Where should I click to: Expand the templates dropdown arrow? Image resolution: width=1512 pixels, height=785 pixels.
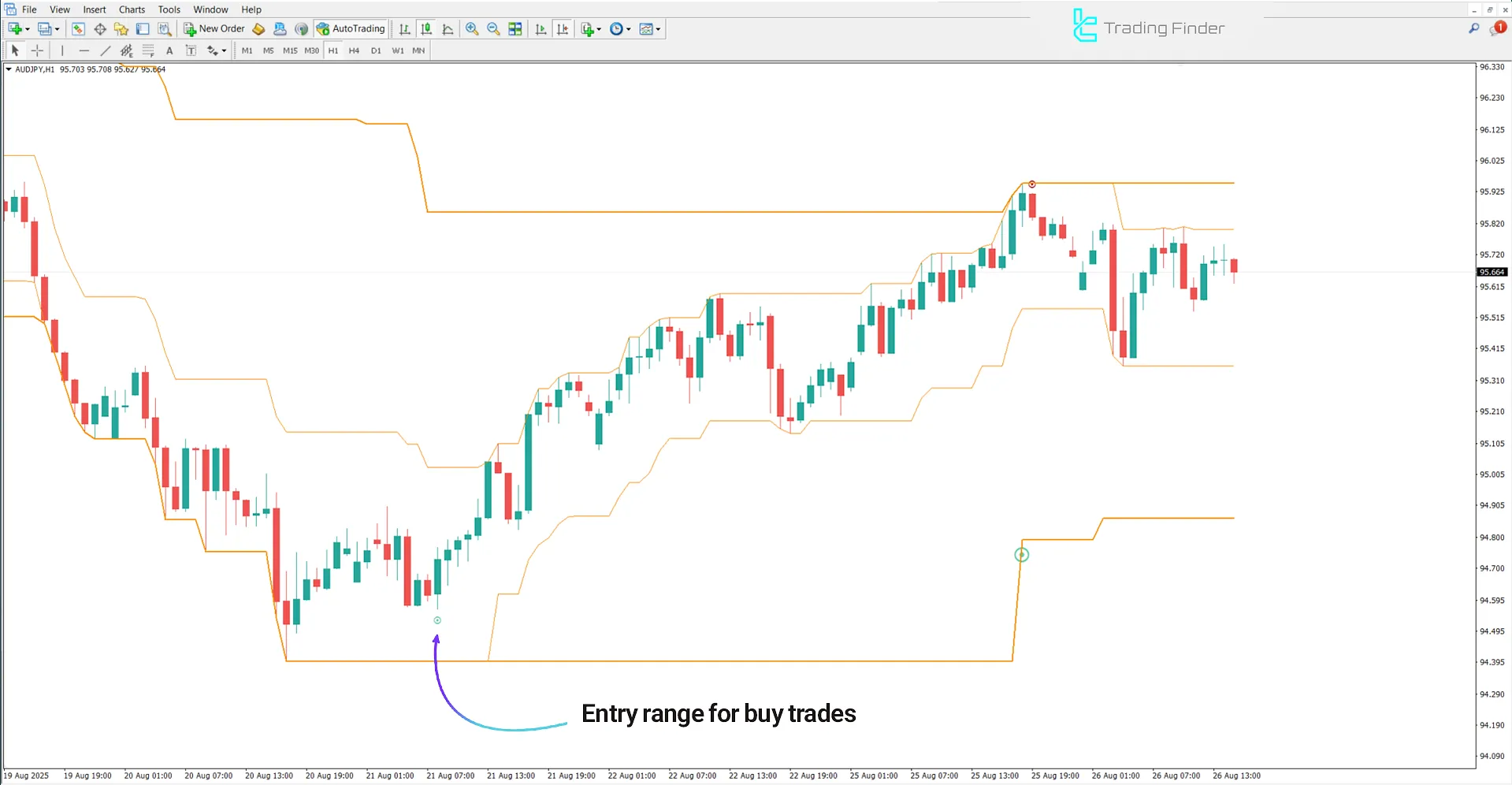point(658,29)
